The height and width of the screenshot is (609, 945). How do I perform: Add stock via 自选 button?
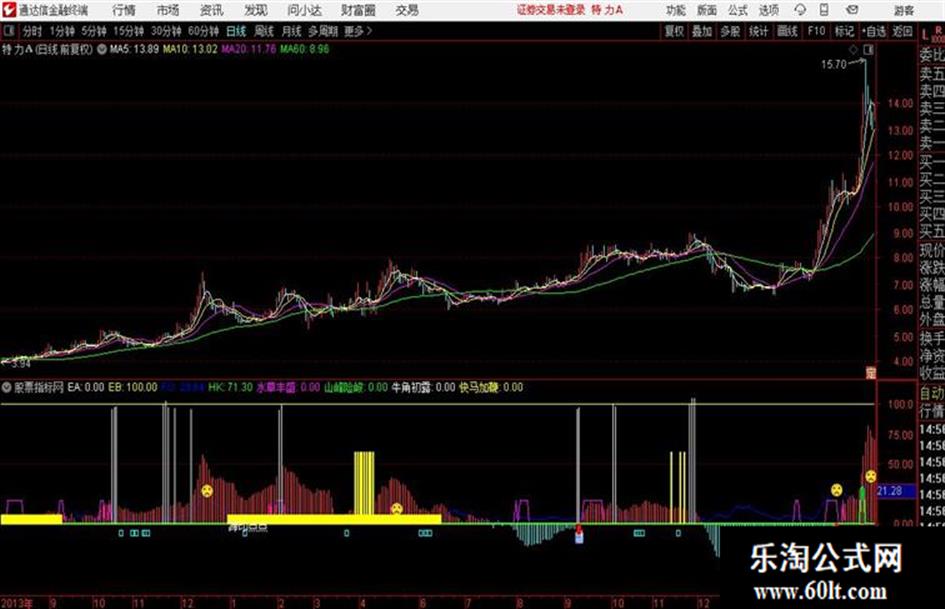(x=873, y=31)
